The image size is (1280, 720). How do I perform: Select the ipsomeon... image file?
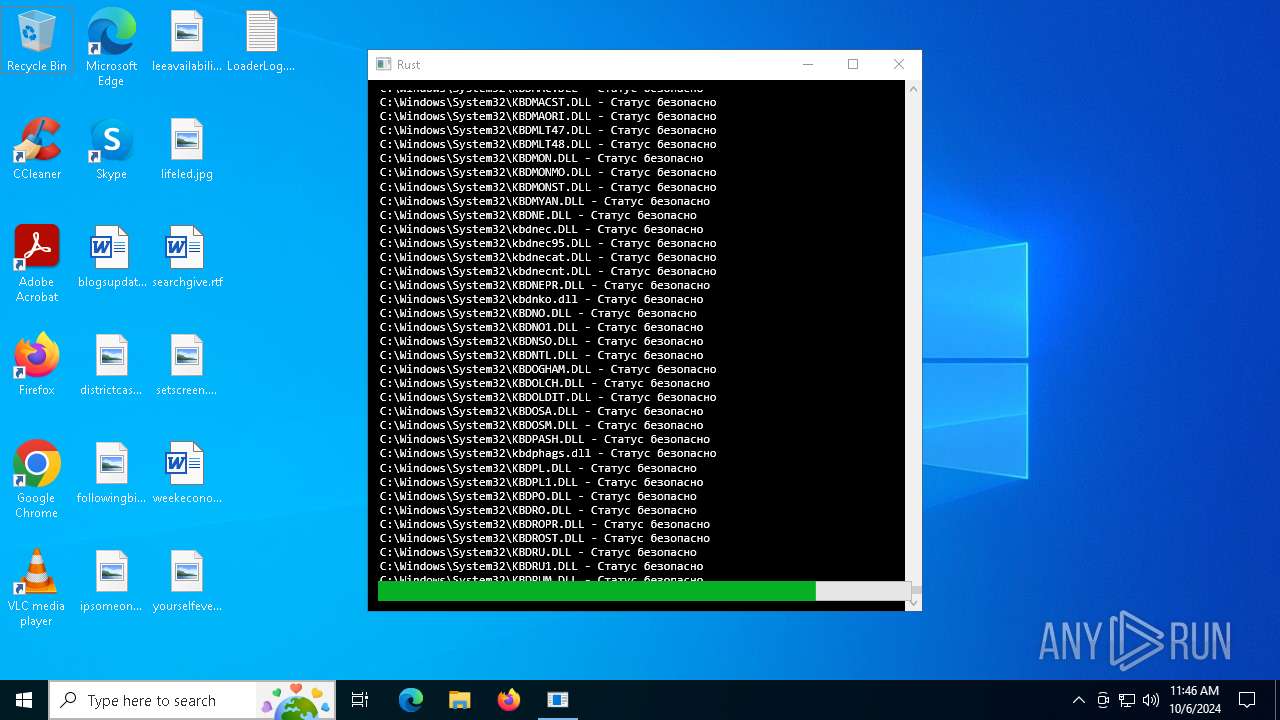(111, 581)
